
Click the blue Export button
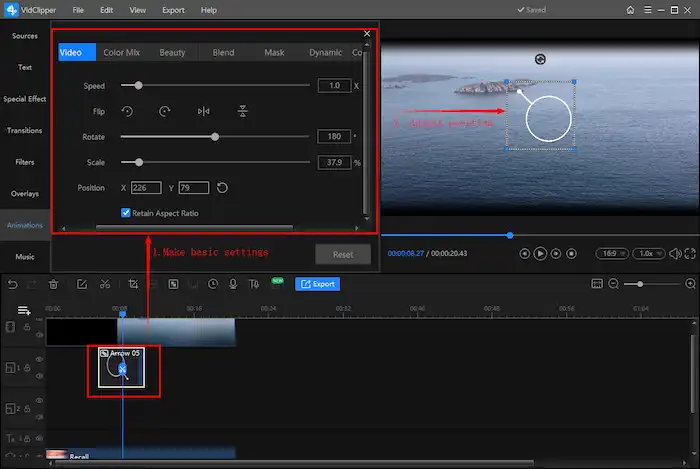pos(318,284)
